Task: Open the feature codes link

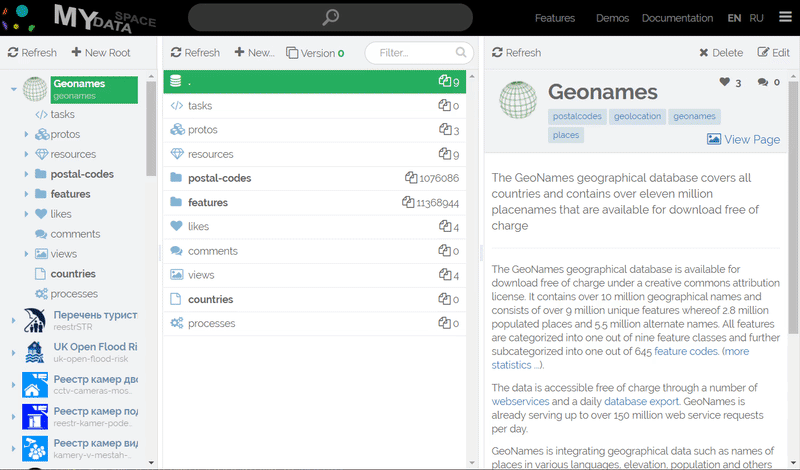Action: pos(686,351)
